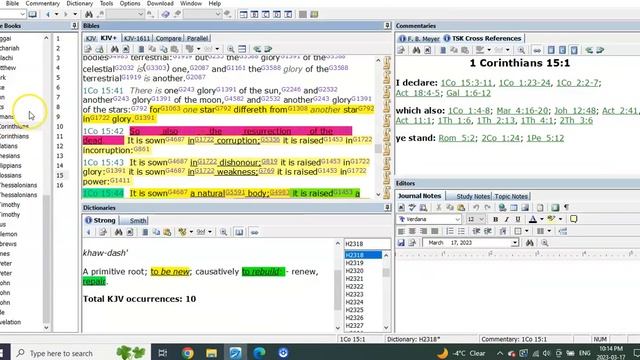Open the highlighter dropdown arrow in Dictionaries toolbar
The height and width of the screenshot is (360, 640).
coord(191,232)
